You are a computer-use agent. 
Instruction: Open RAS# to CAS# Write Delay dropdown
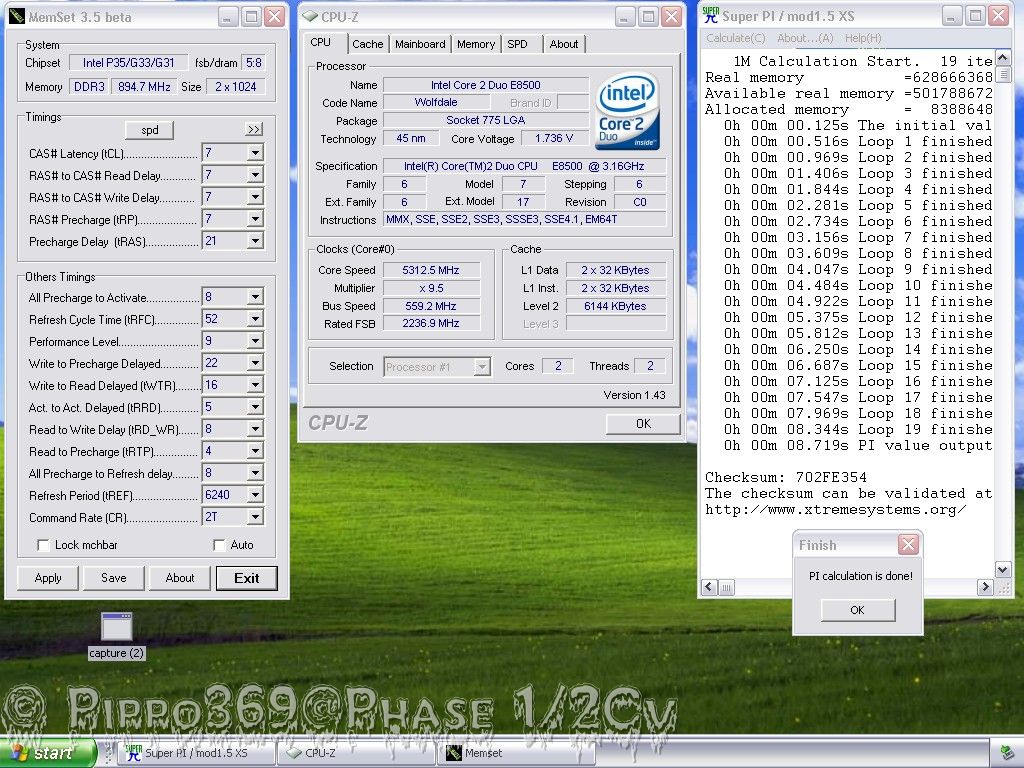[x=255, y=197]
